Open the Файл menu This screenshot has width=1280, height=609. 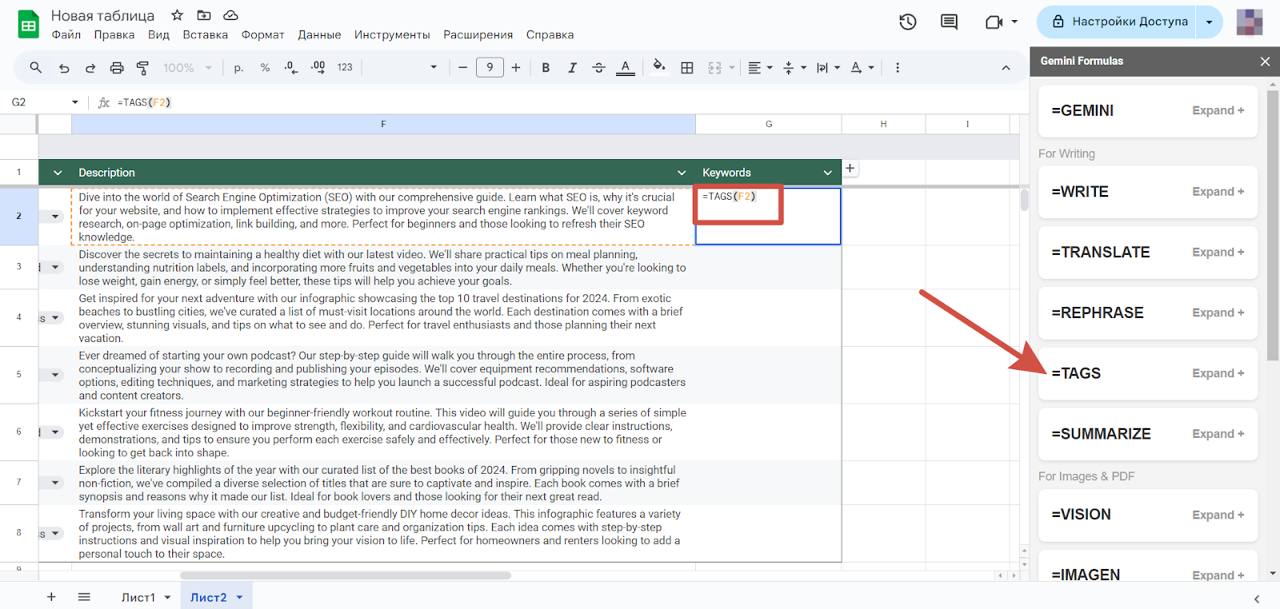tap(66, 35)
